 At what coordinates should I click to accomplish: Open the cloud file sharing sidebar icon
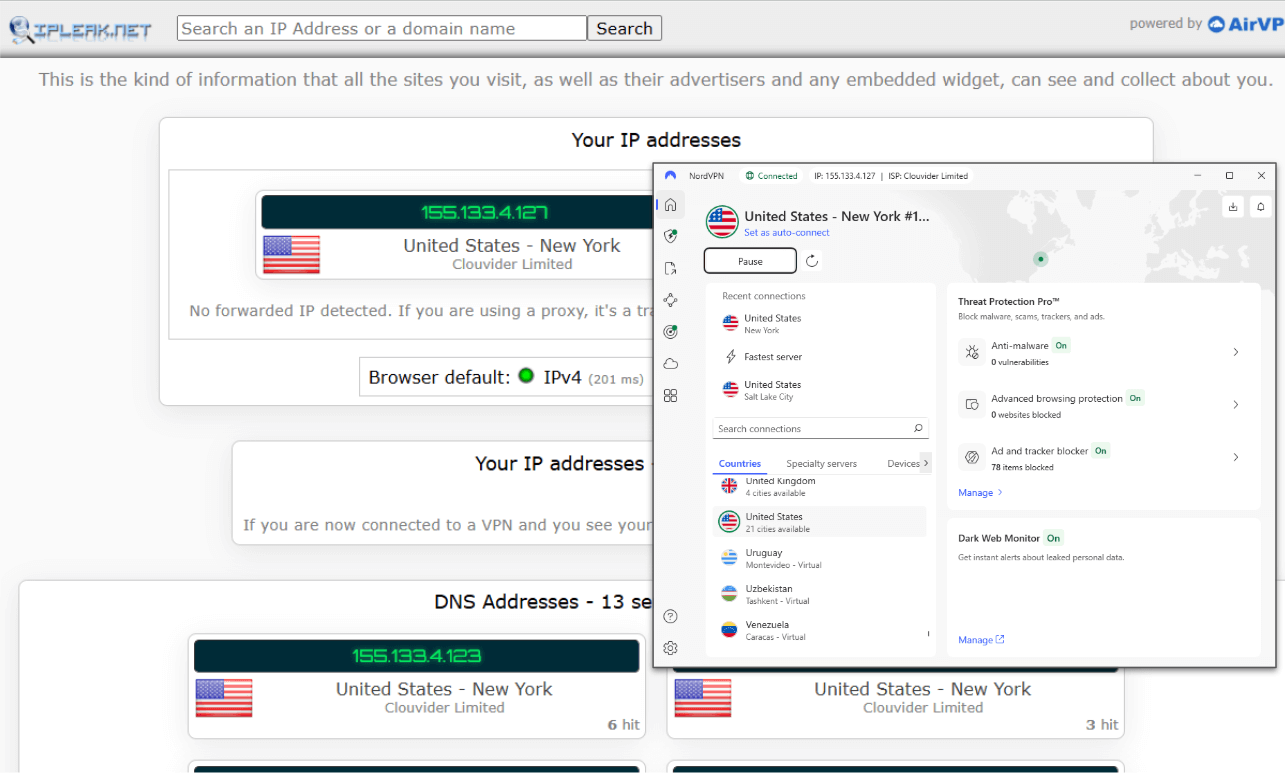coord(670,363)
